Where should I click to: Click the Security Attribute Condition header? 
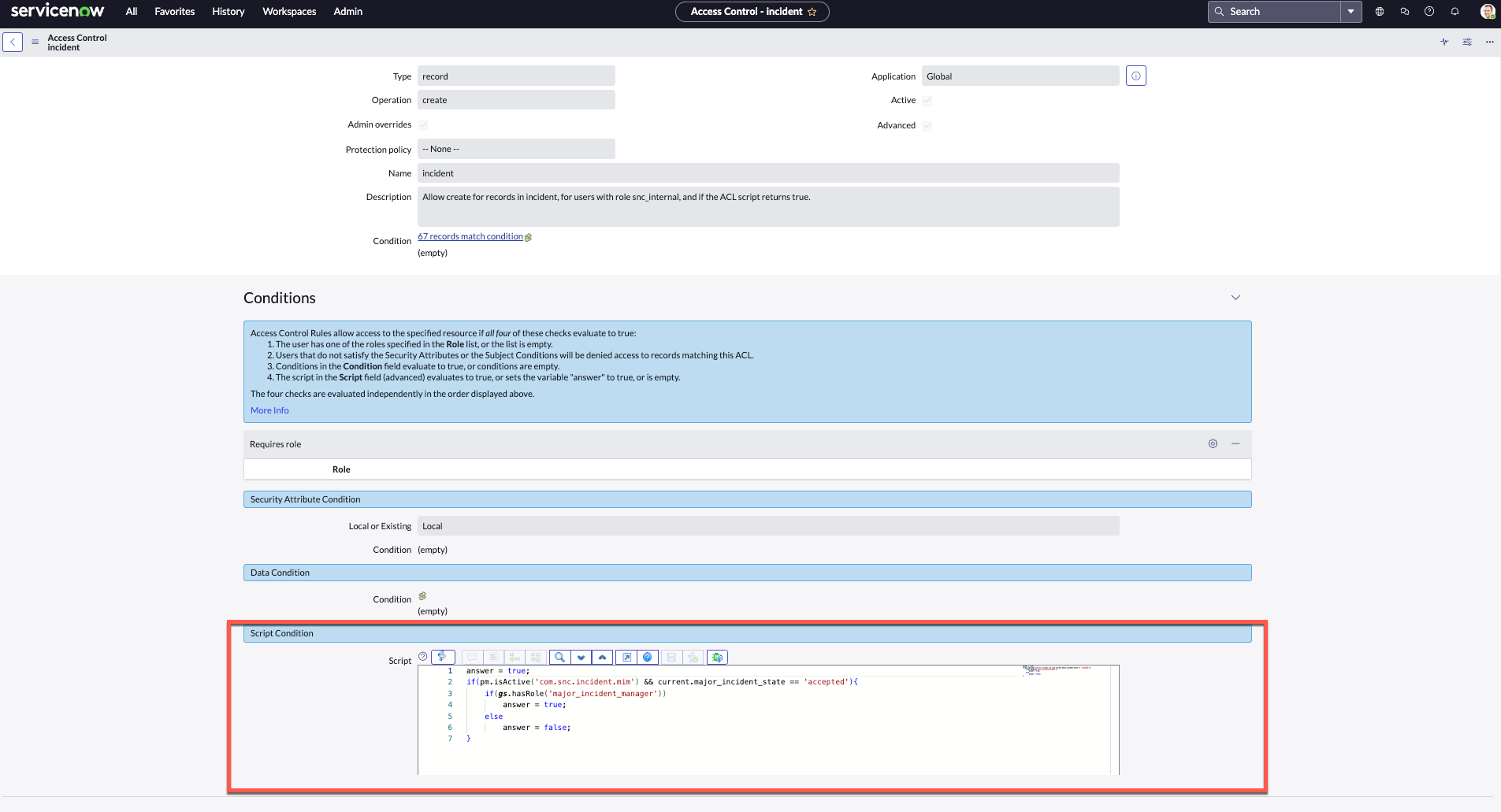click(x=747, y=499)
